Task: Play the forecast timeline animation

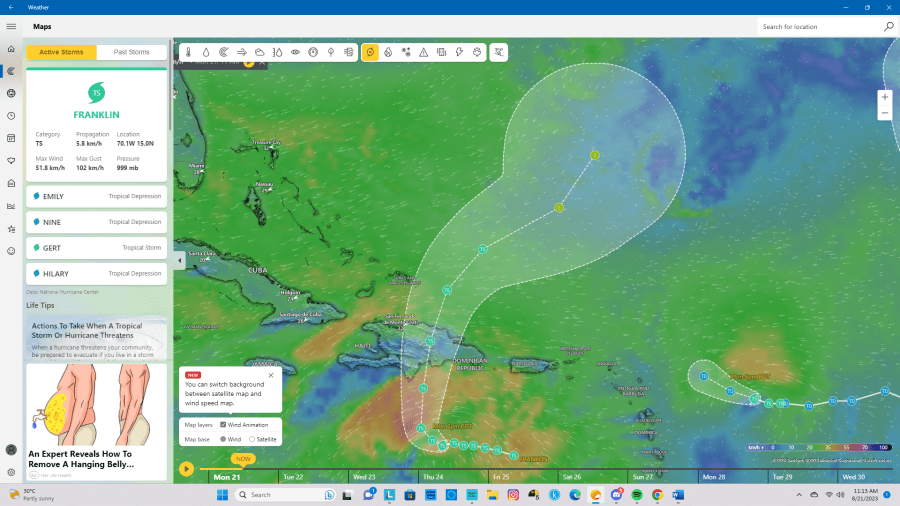Action: (186, 468)
